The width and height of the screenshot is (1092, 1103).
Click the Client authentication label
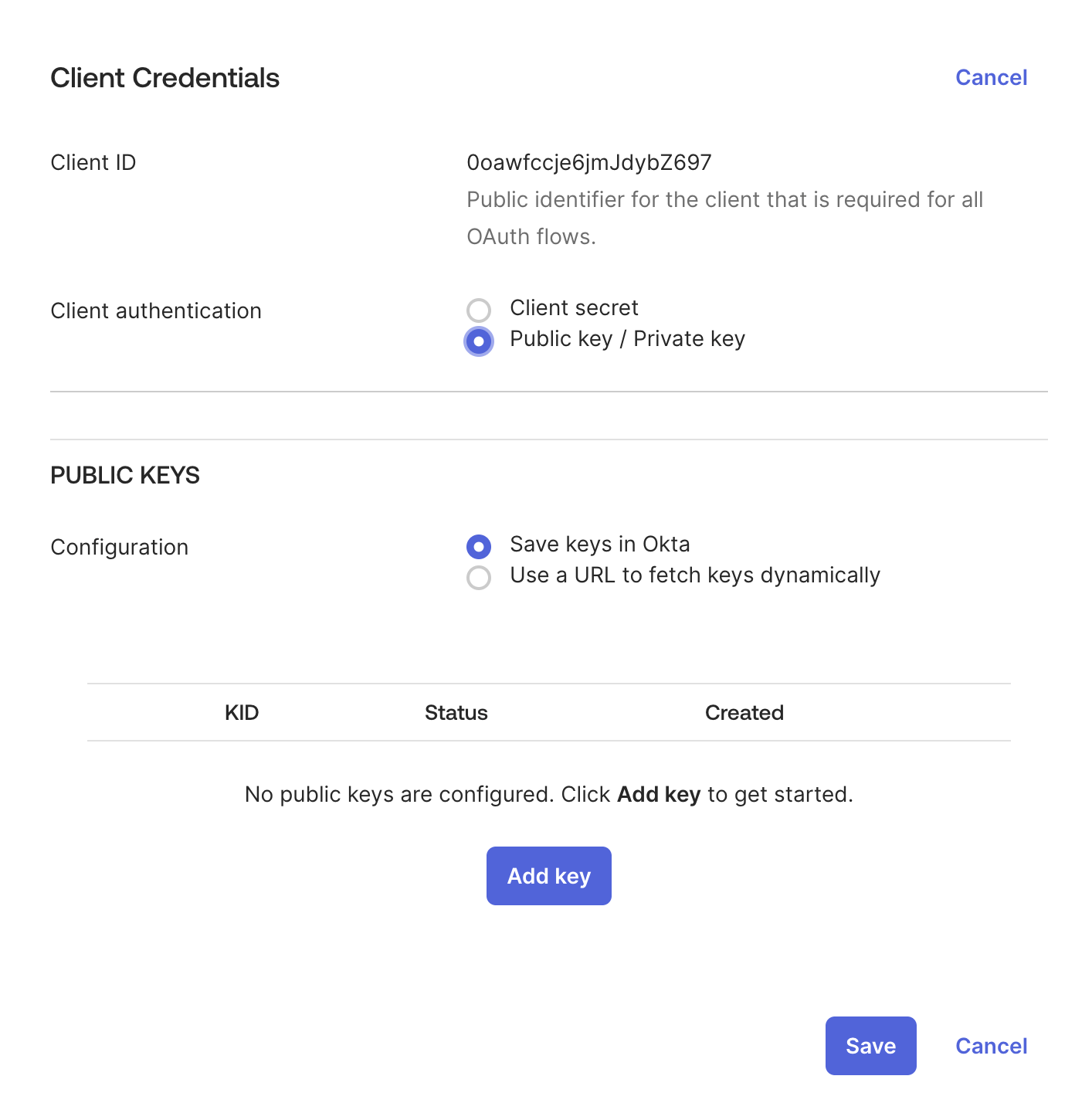pos(156,311)
